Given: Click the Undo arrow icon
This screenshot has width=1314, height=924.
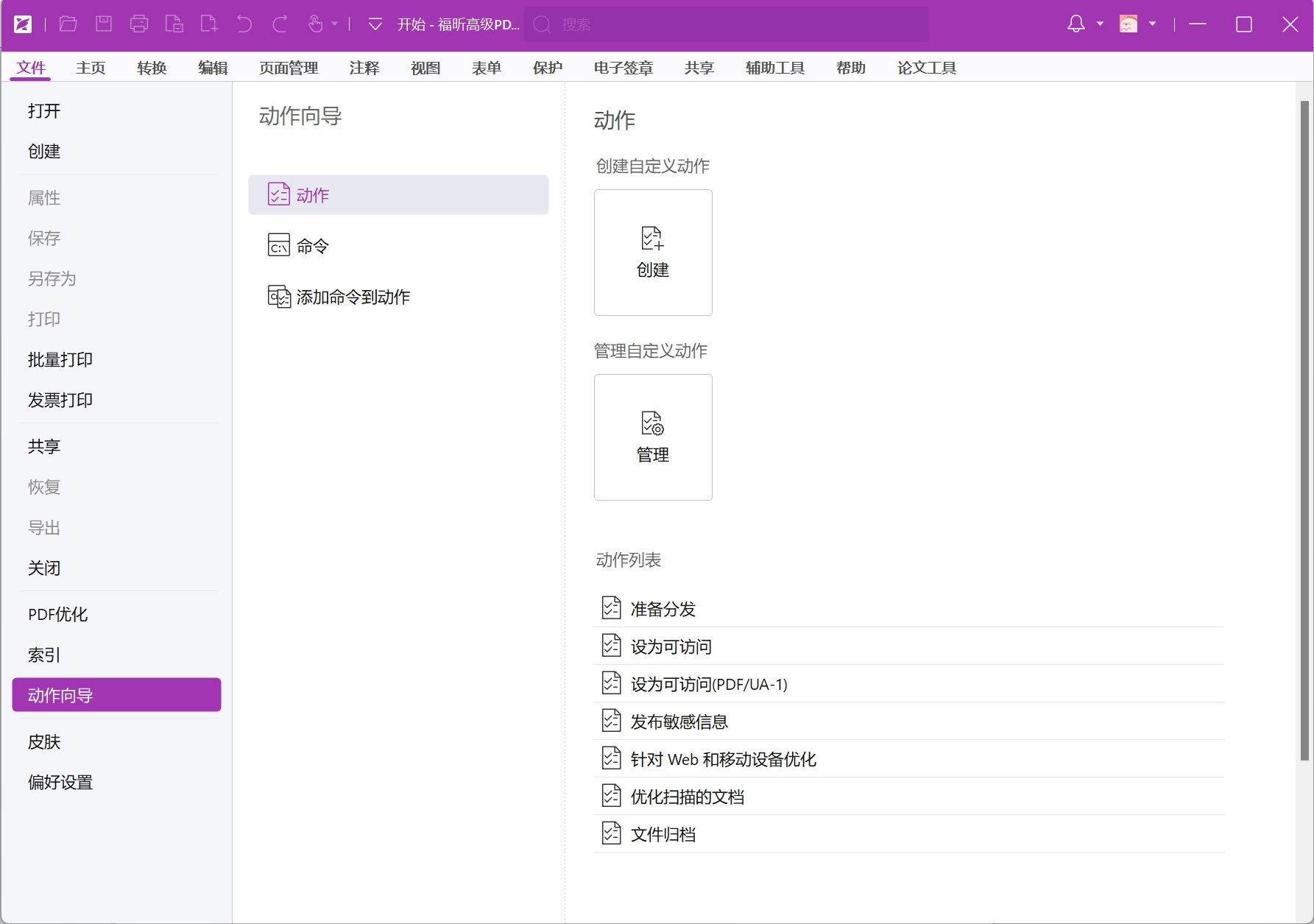Looking at the screenshot, I should point(244,24).
